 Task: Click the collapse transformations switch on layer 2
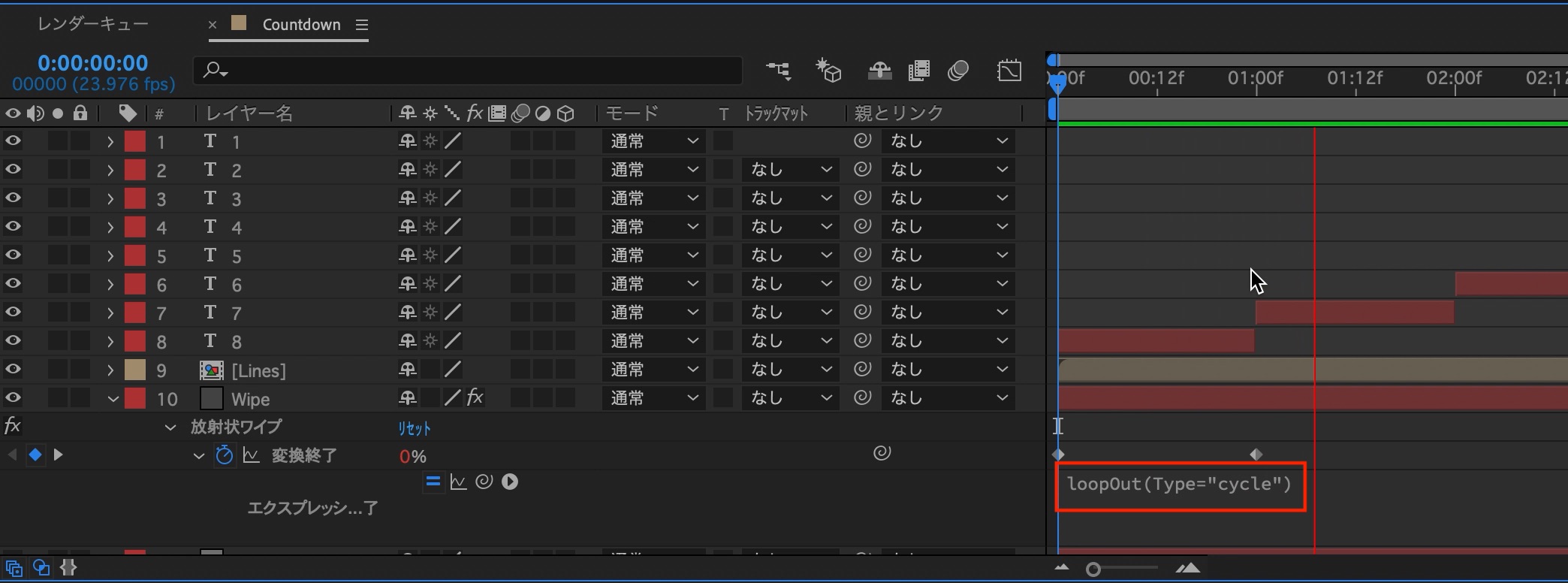430,169
